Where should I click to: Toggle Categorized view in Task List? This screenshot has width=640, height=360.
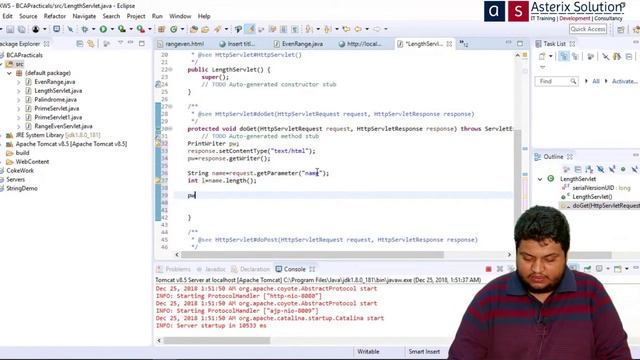[564, 56]
